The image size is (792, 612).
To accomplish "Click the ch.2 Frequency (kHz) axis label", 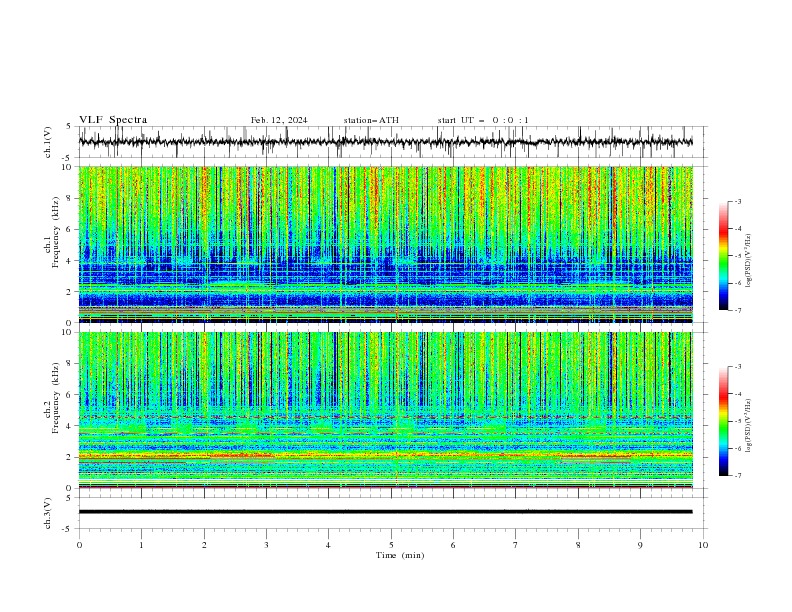I will tap(52, 398).
